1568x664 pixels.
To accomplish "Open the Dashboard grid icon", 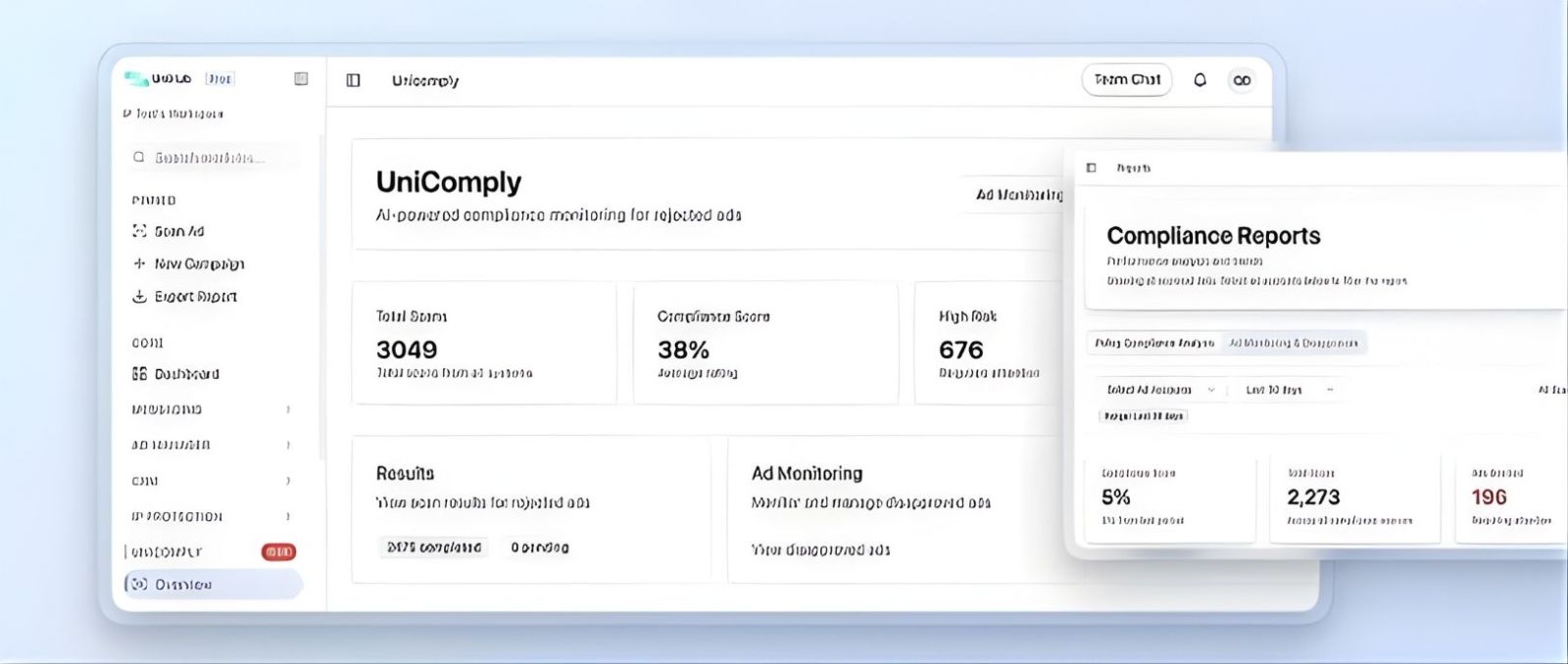I will click(x=139, y=374).
